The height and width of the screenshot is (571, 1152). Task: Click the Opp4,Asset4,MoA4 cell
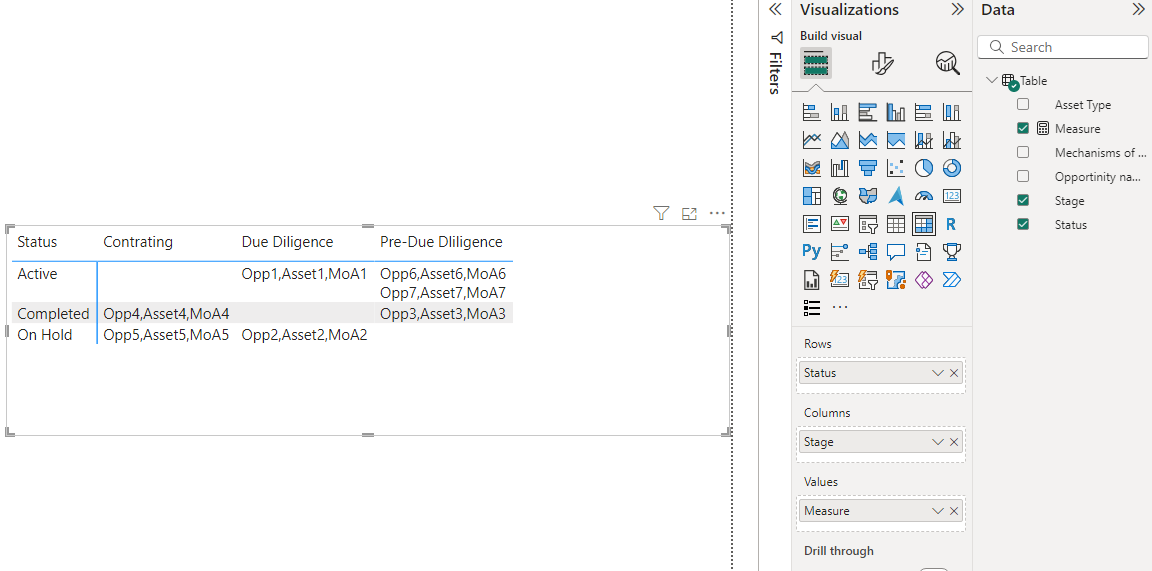[x=166, y=314]
